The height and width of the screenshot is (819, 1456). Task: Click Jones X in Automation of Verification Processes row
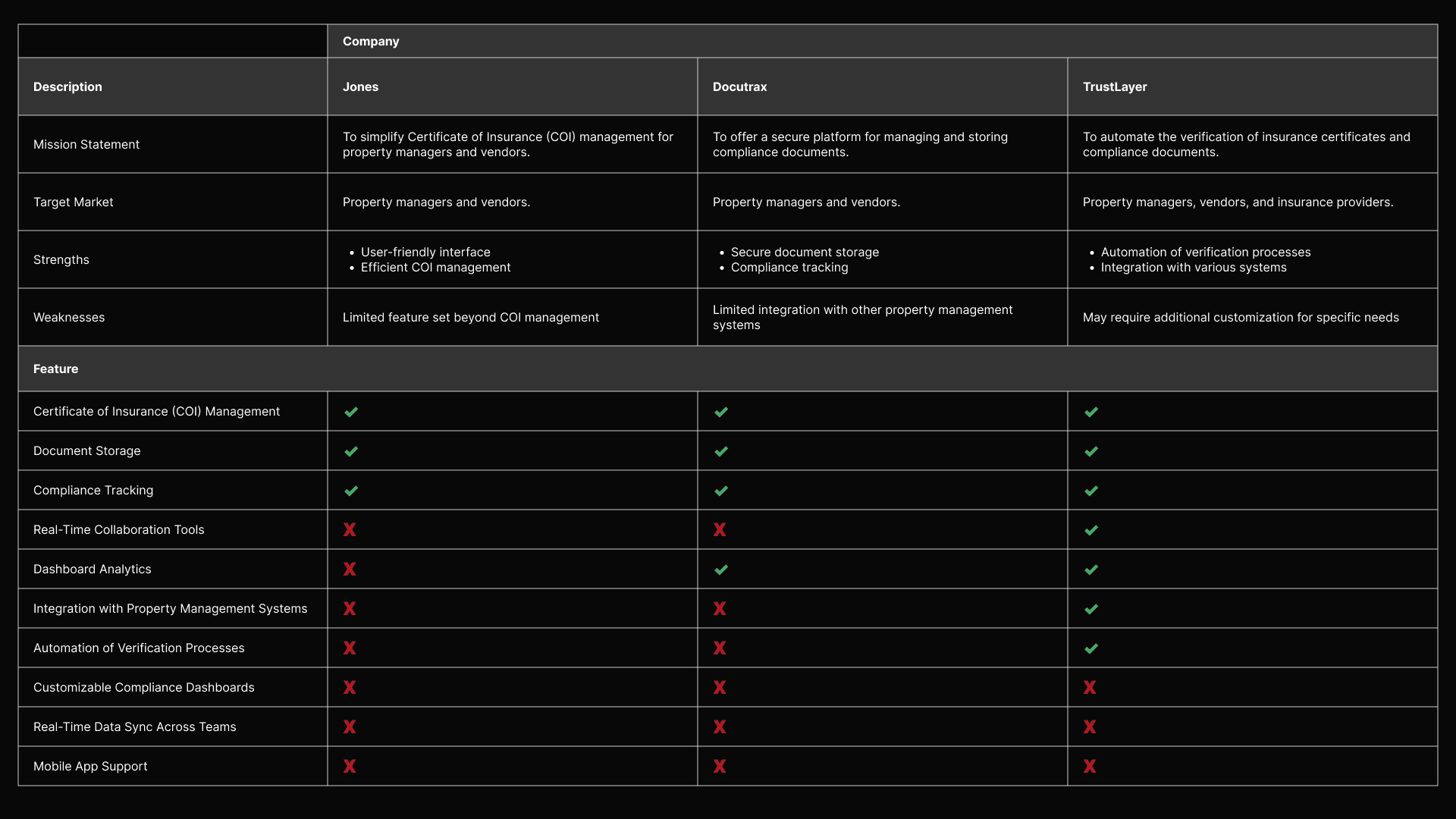(x=350, y=648)
